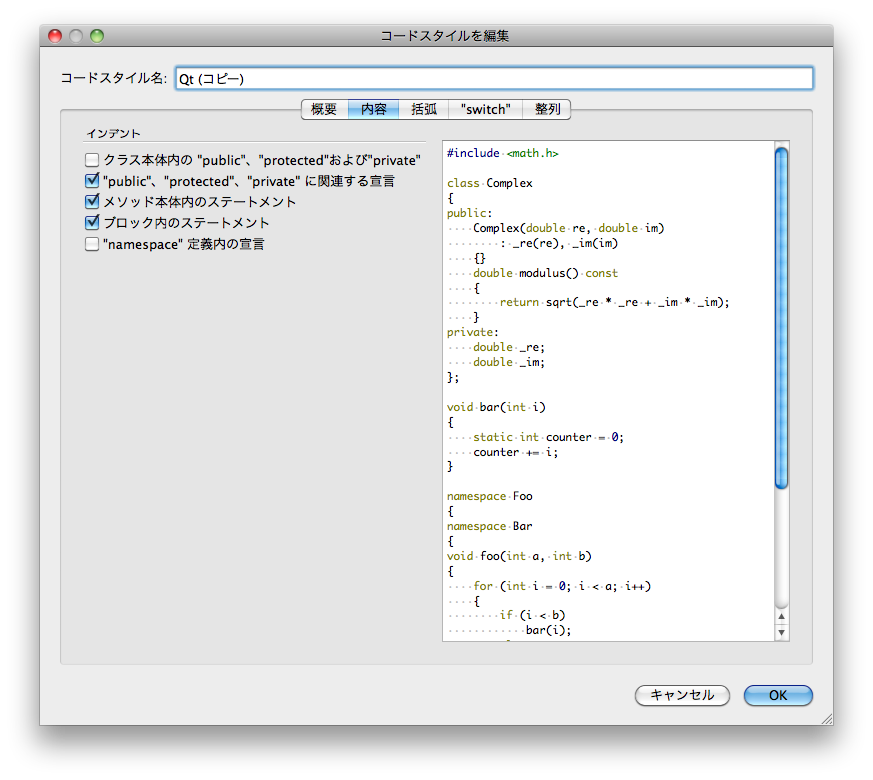Click the code preview scrollbar thumb
This screenshot has height=780, width=873.
(781, 318)
